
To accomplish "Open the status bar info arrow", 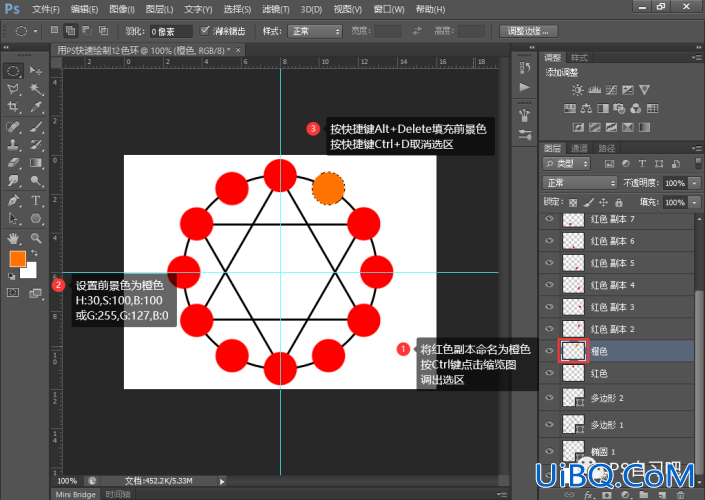I will pos(222,482).
